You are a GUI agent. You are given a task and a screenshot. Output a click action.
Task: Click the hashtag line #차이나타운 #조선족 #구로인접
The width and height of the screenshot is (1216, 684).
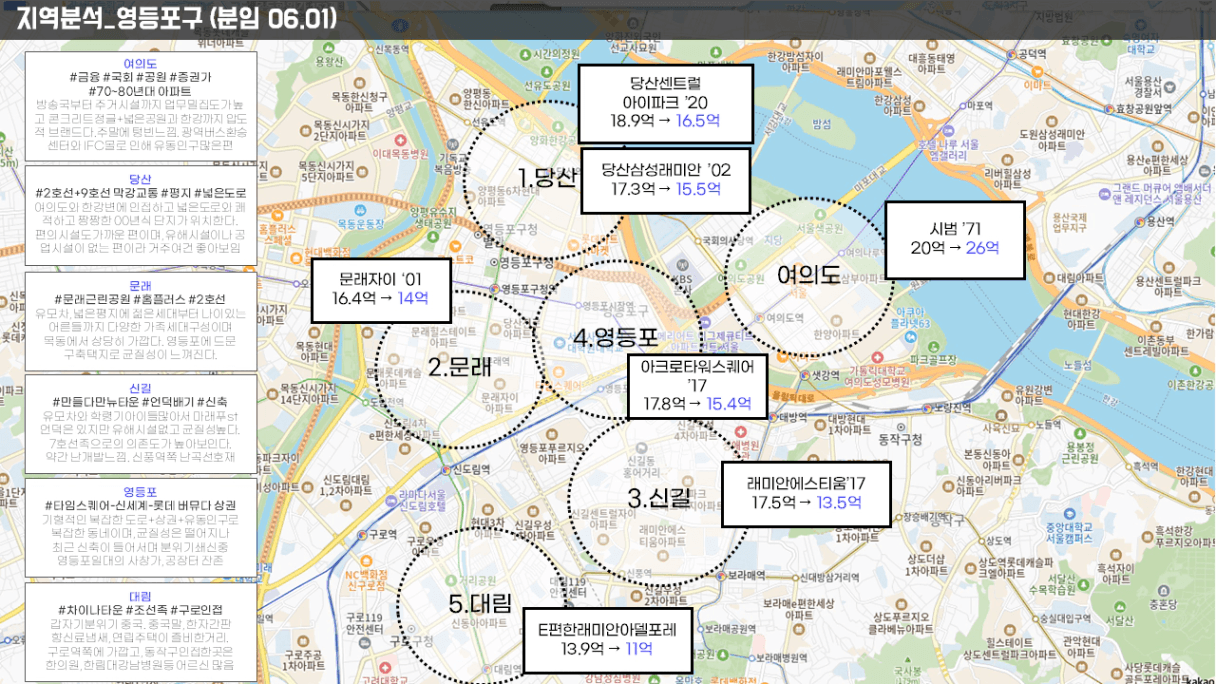140,610
